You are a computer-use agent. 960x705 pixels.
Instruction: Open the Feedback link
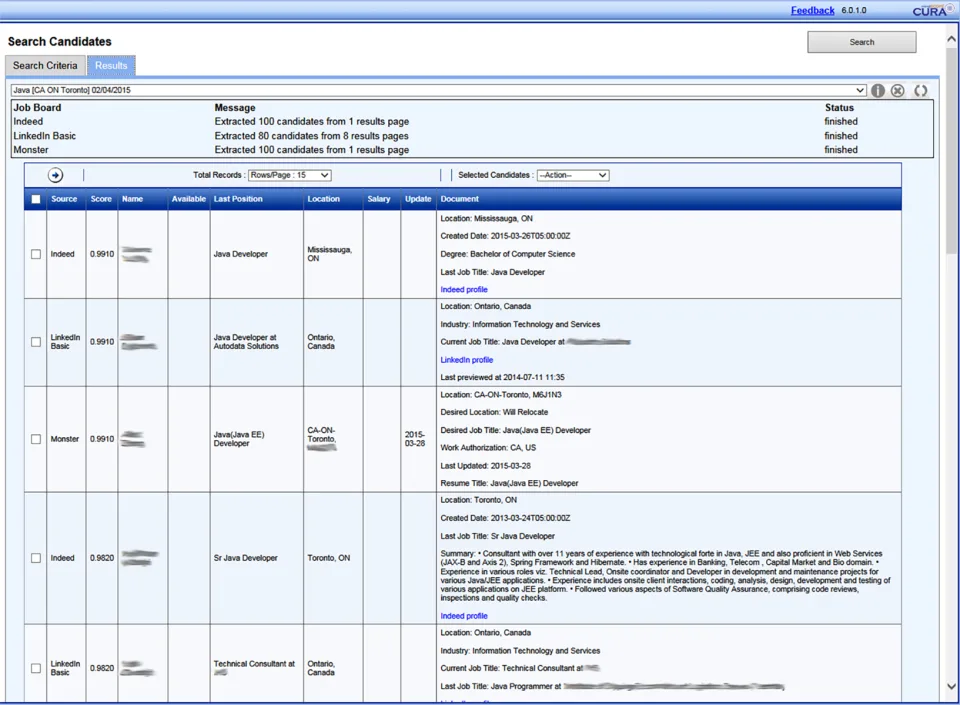click(x=812, y=10)
